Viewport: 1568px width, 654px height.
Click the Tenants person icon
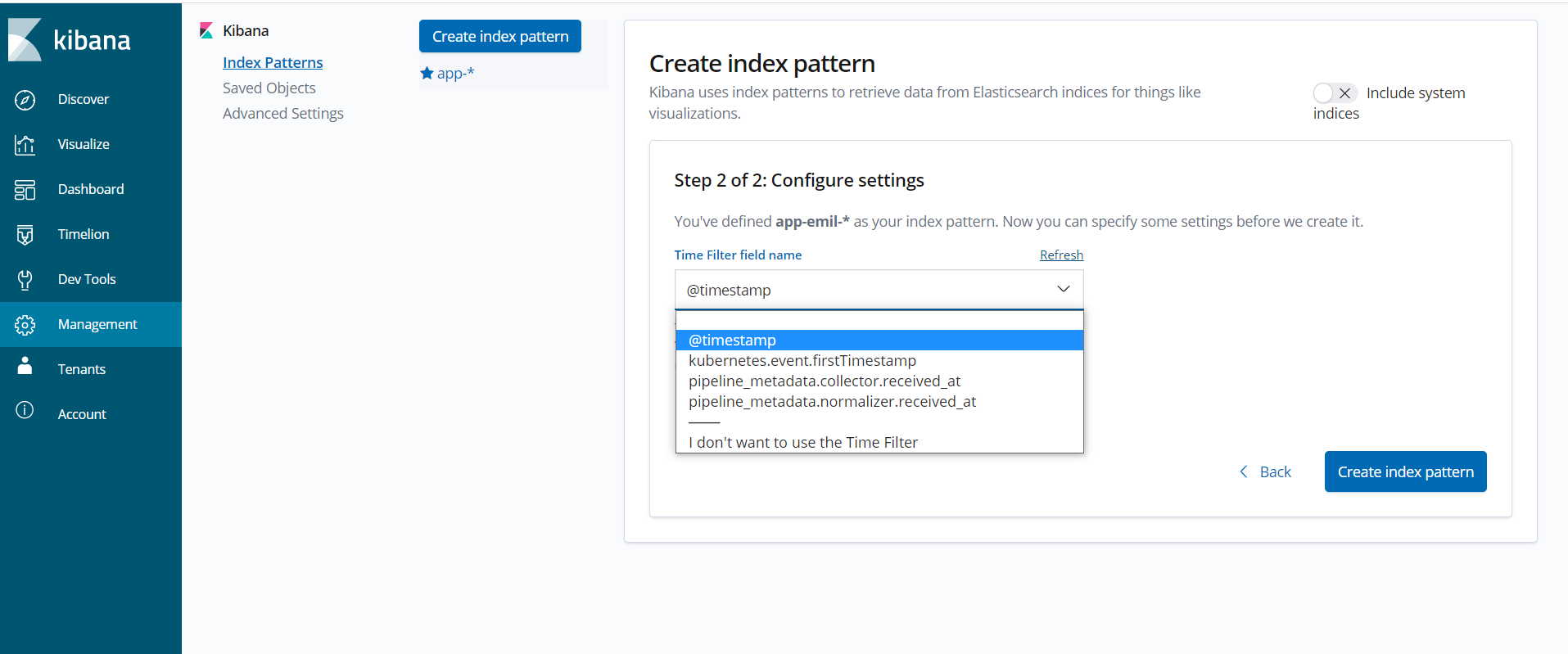(x=25, y=366)
